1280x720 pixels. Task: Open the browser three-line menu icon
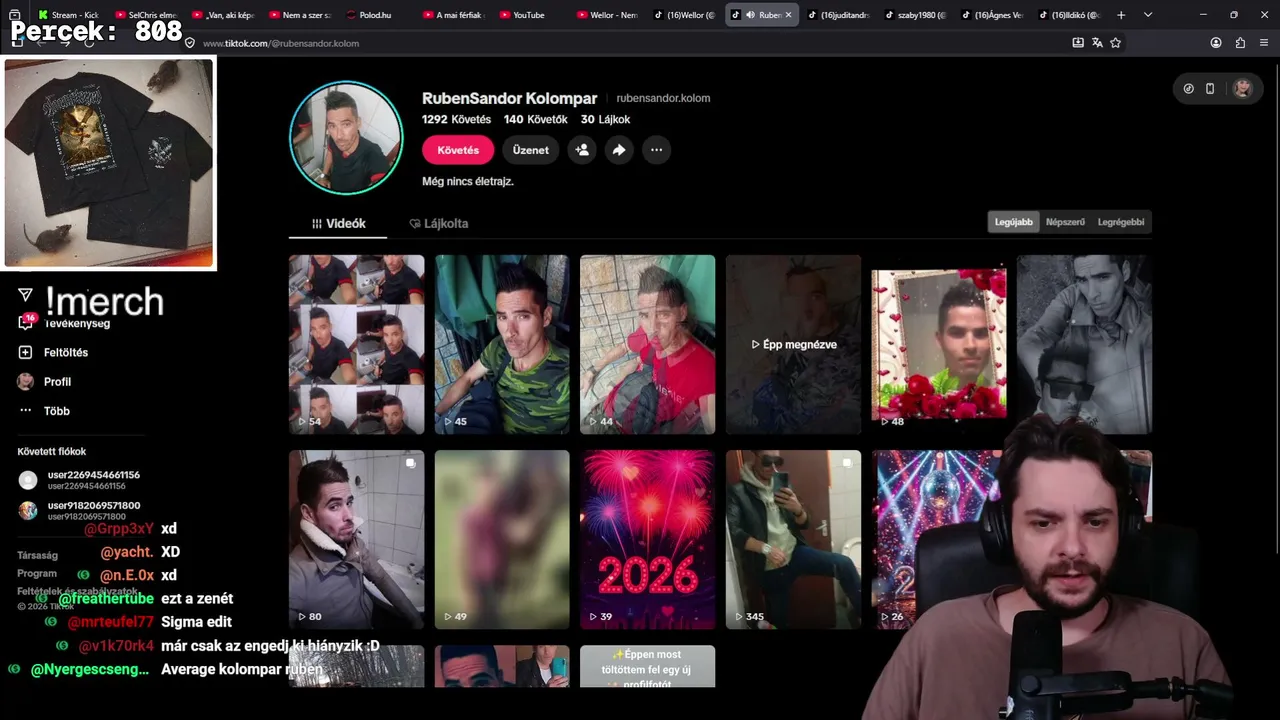[x=1264, y=43]
